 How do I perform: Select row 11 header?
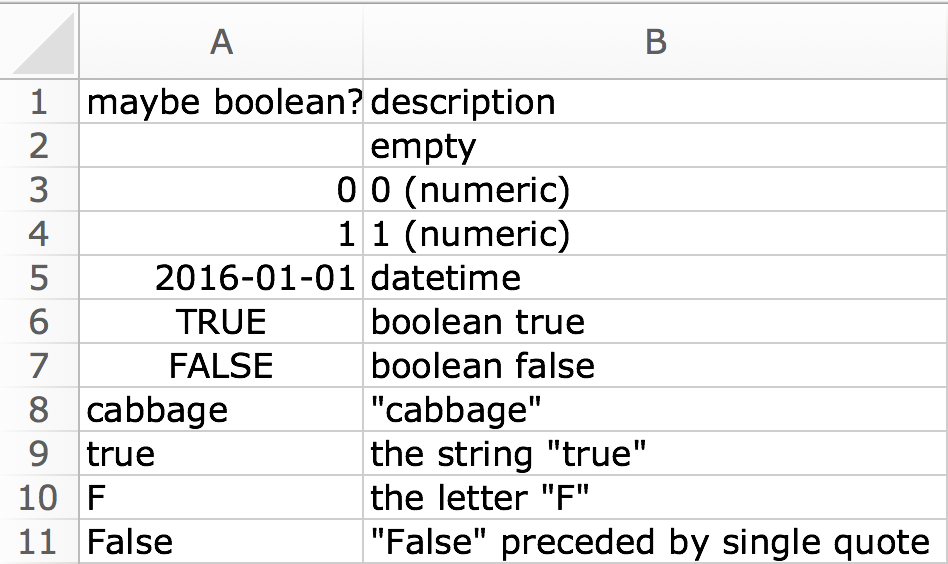(40, 541)
